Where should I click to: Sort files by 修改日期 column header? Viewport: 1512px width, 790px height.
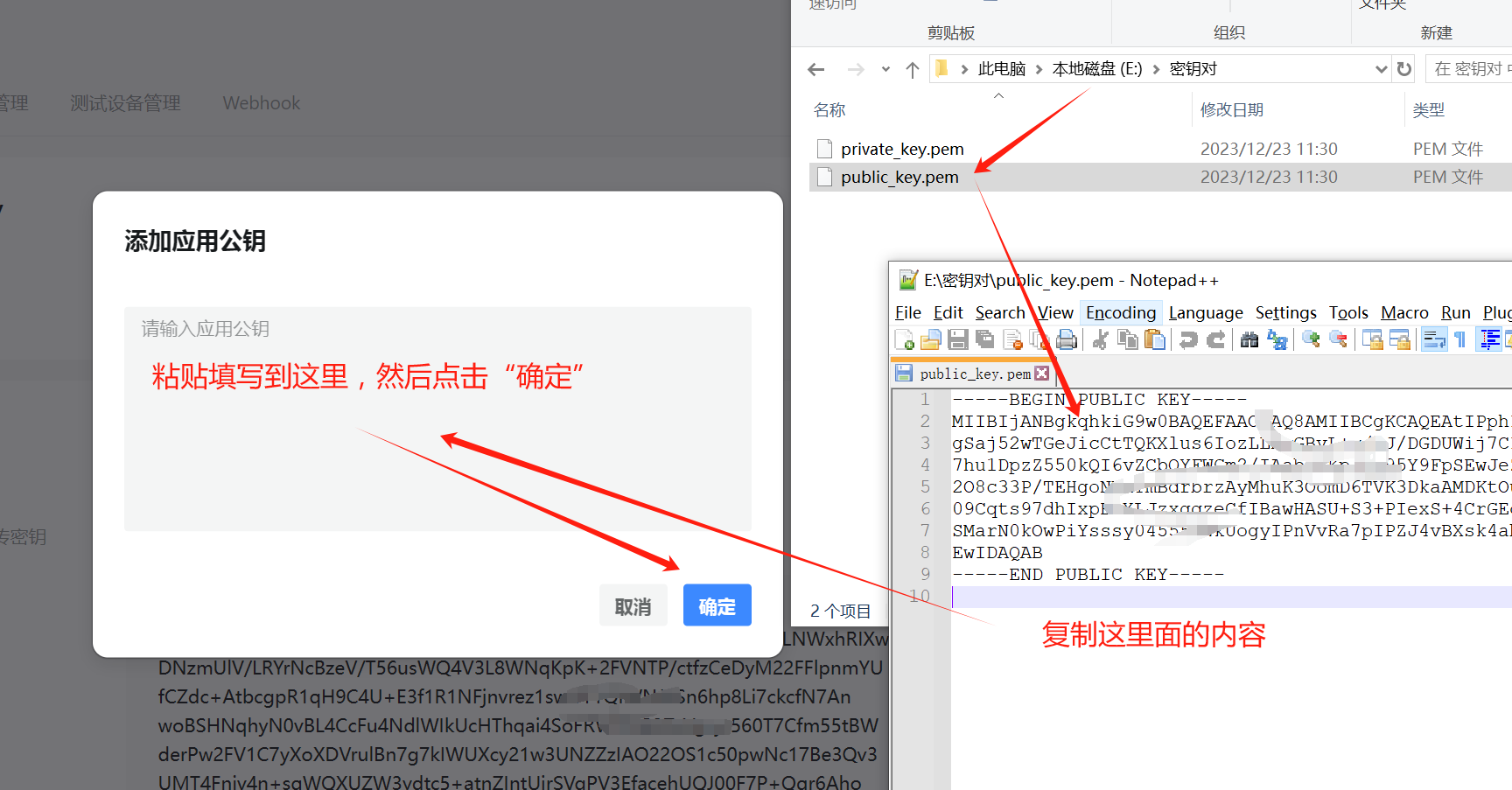(1232, 110)
